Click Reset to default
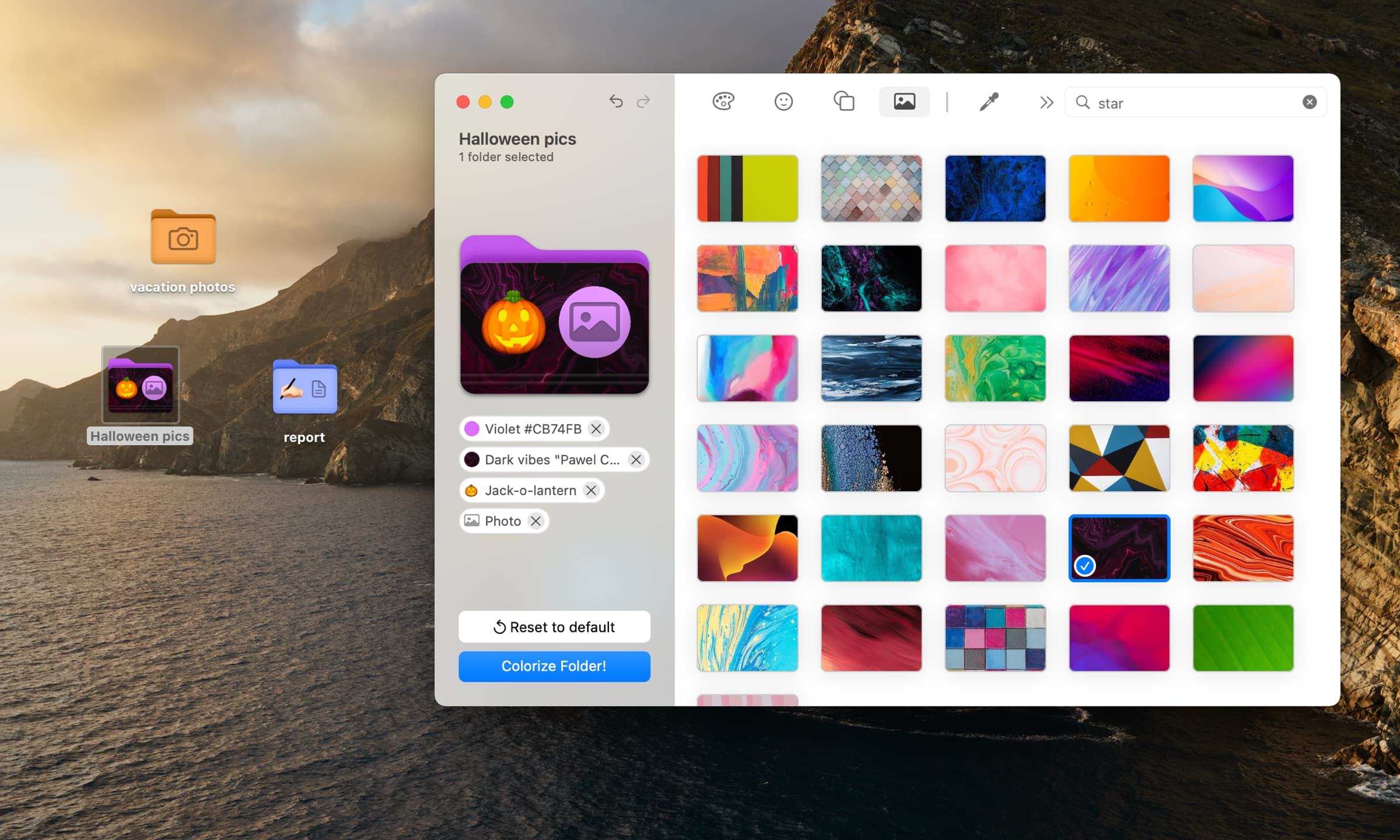 [554, 626]
